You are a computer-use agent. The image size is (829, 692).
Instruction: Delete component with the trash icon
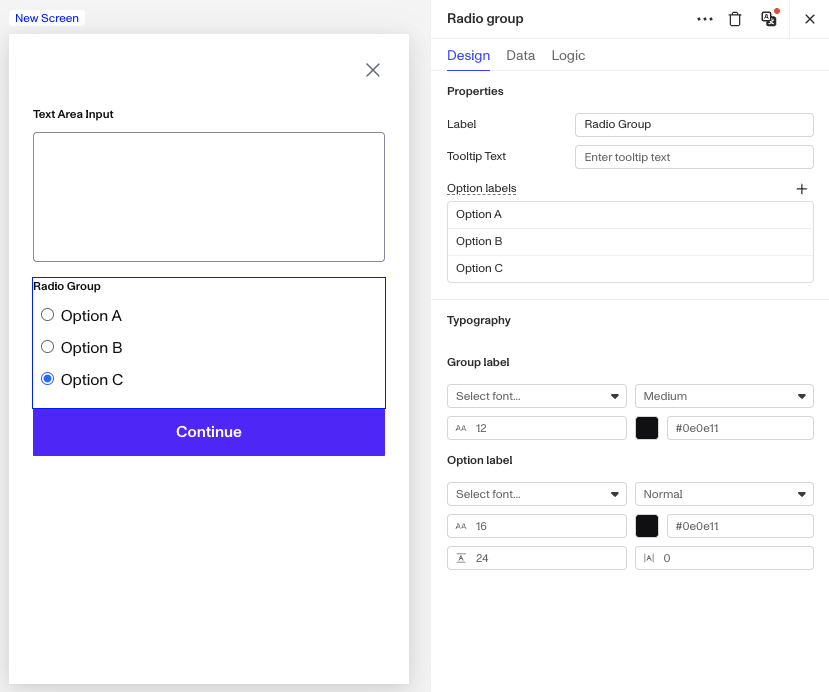(x=735, y=19)
